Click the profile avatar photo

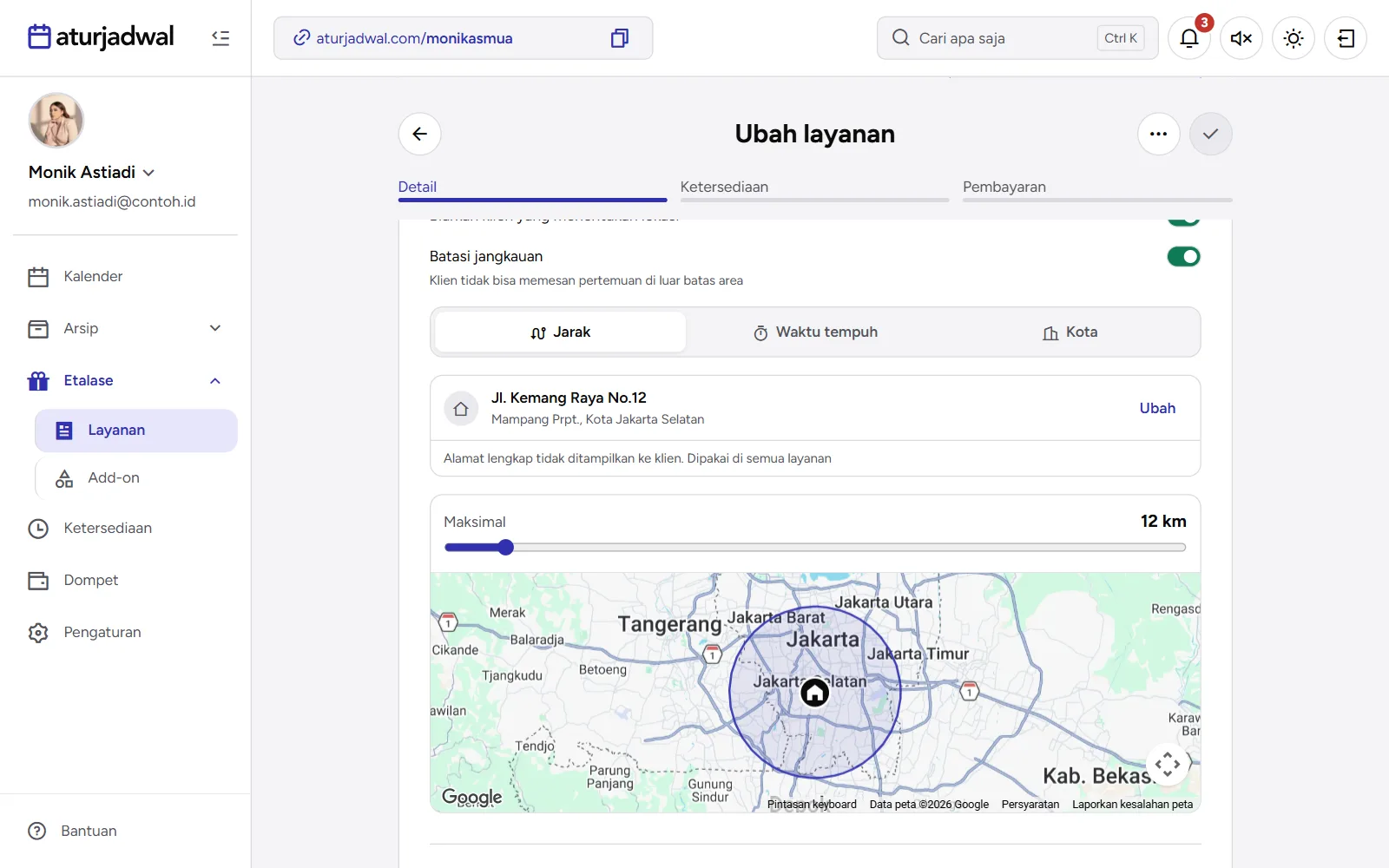coord(56,121)
